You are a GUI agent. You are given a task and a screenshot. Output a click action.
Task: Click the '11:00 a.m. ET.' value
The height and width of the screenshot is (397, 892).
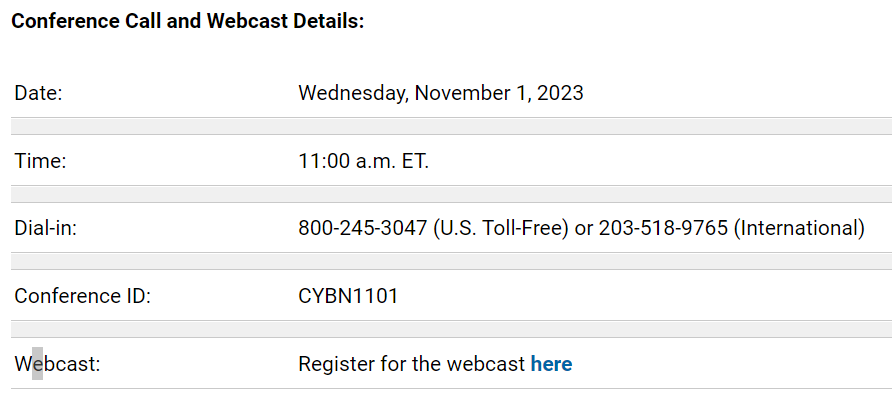tap(364, 161)
